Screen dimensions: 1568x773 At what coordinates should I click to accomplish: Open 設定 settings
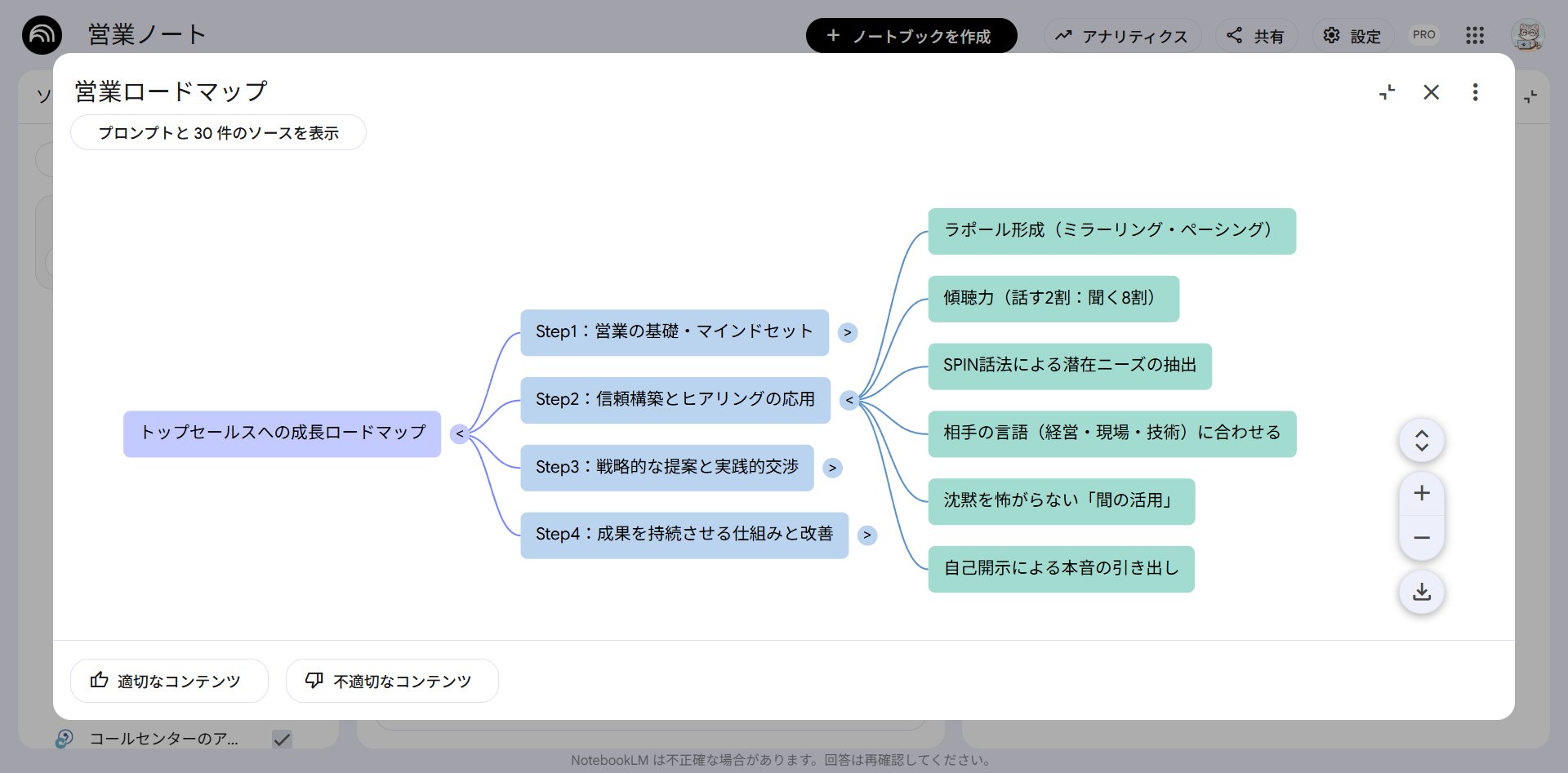[1352, 36]
